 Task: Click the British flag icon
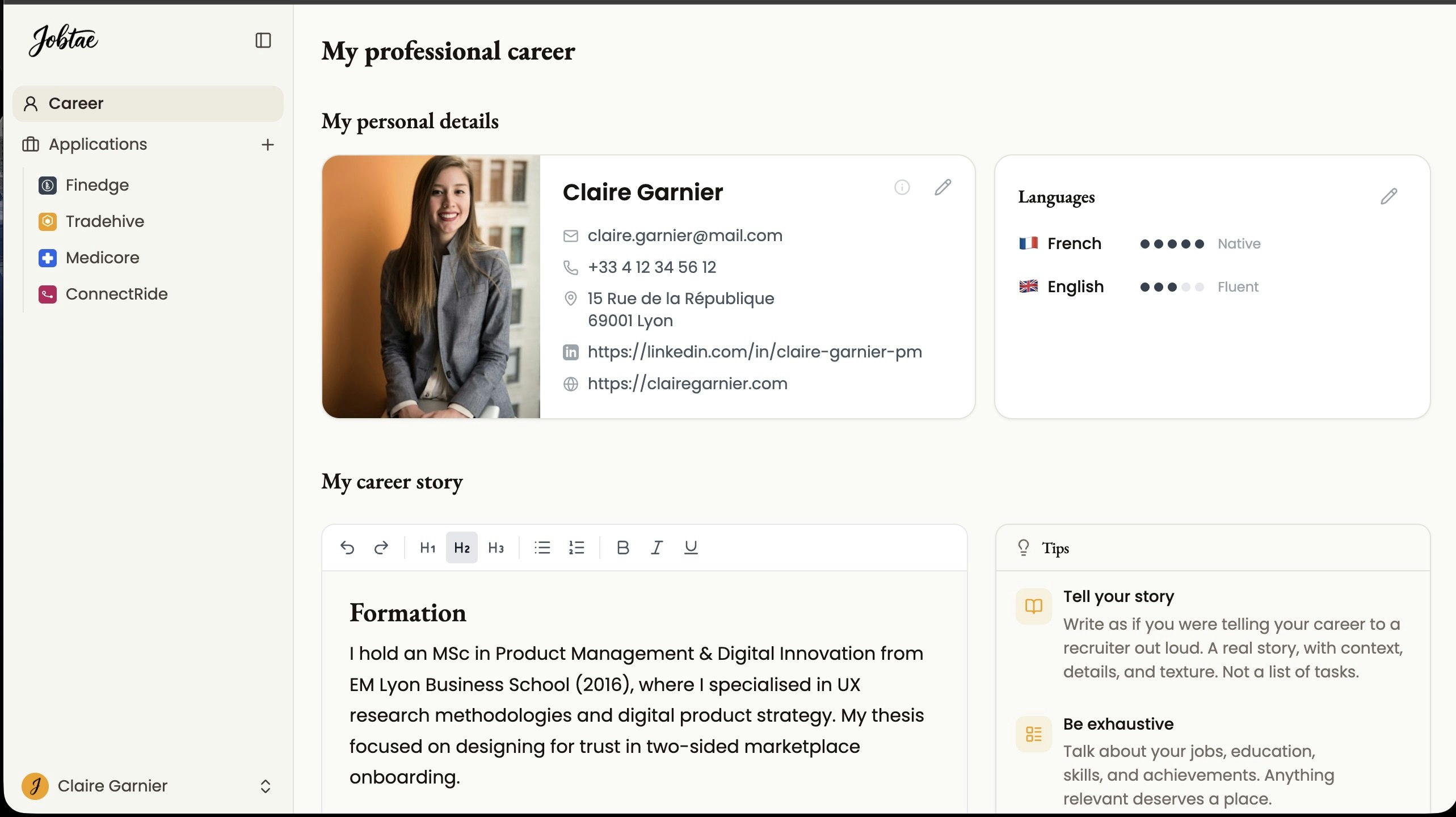click(x=1029, y=287)
